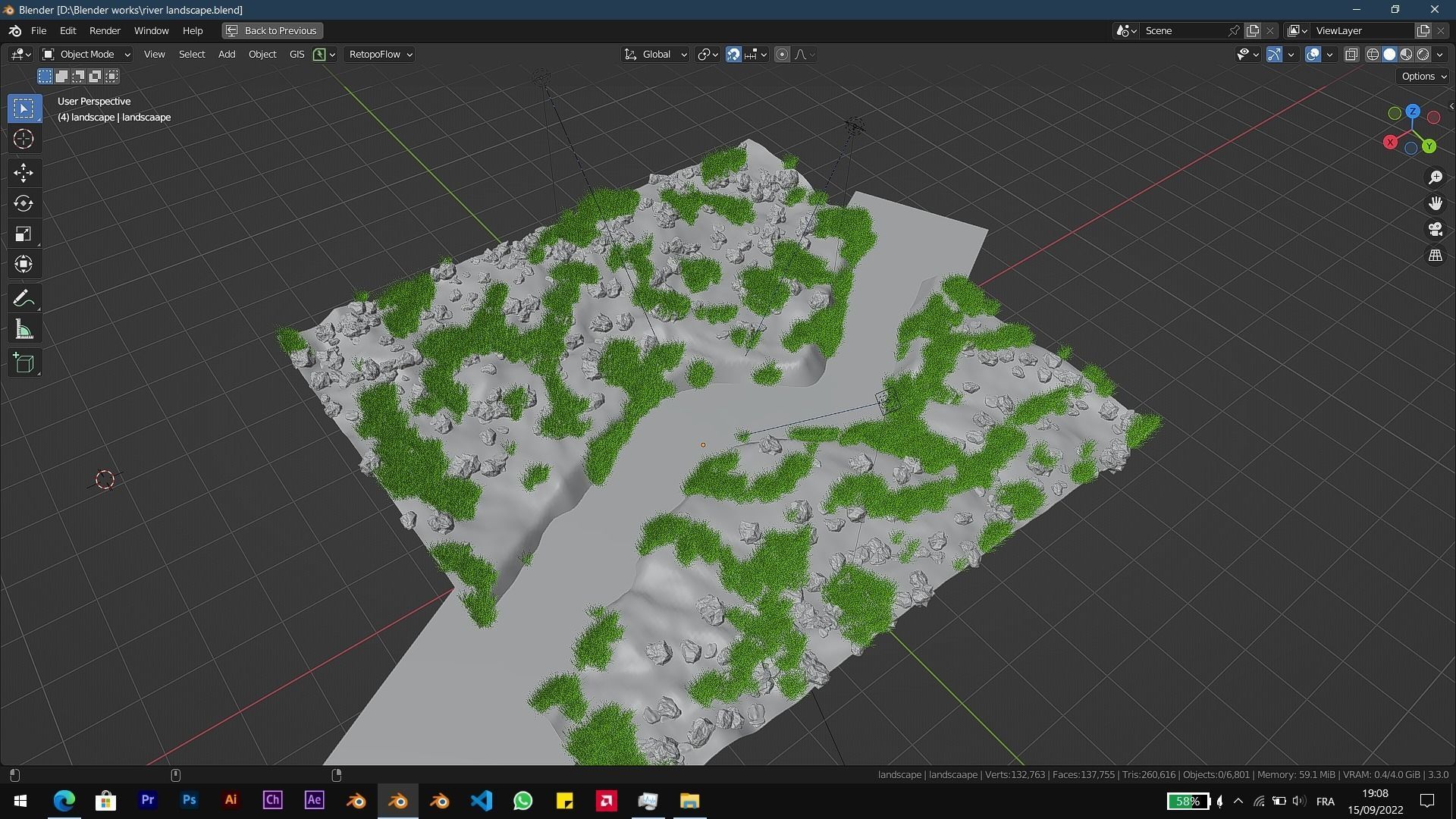
Task: Click the Back to Previous button
Action: click(x=271, y=30)
